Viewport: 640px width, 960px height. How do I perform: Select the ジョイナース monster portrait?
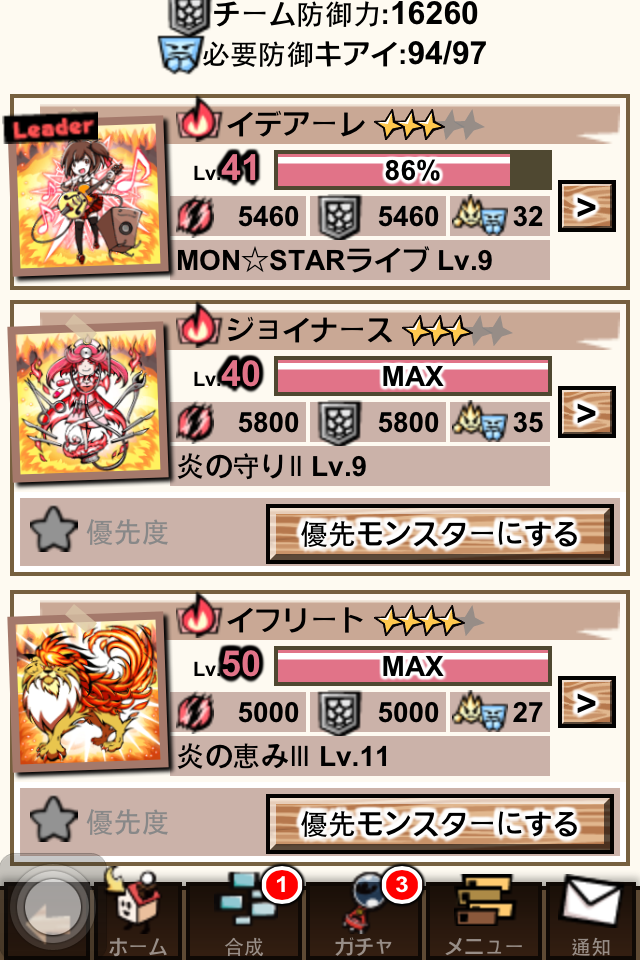click(89, 401)
